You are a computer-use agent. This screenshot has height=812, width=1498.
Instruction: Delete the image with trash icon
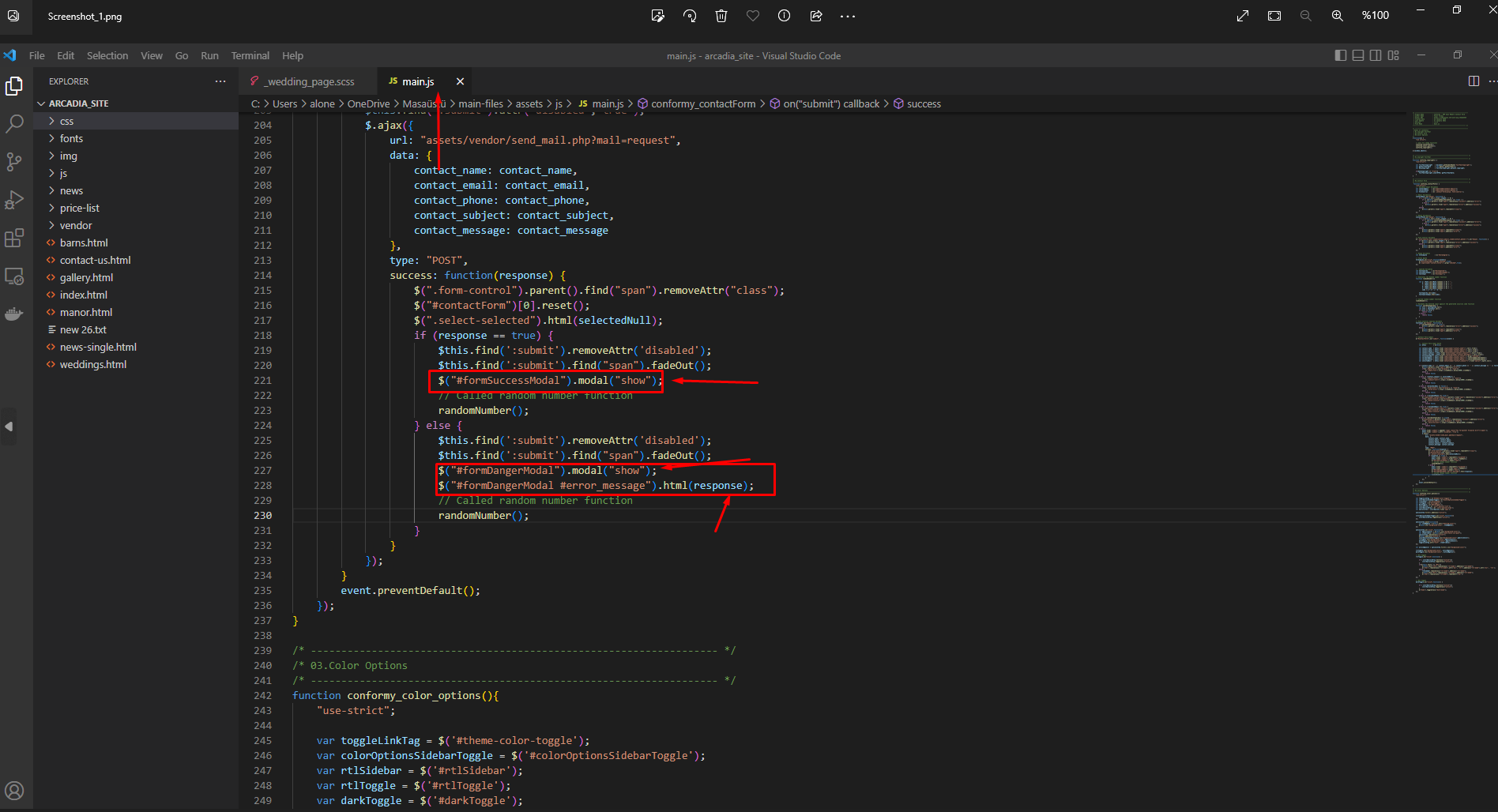tap(721, 16)
